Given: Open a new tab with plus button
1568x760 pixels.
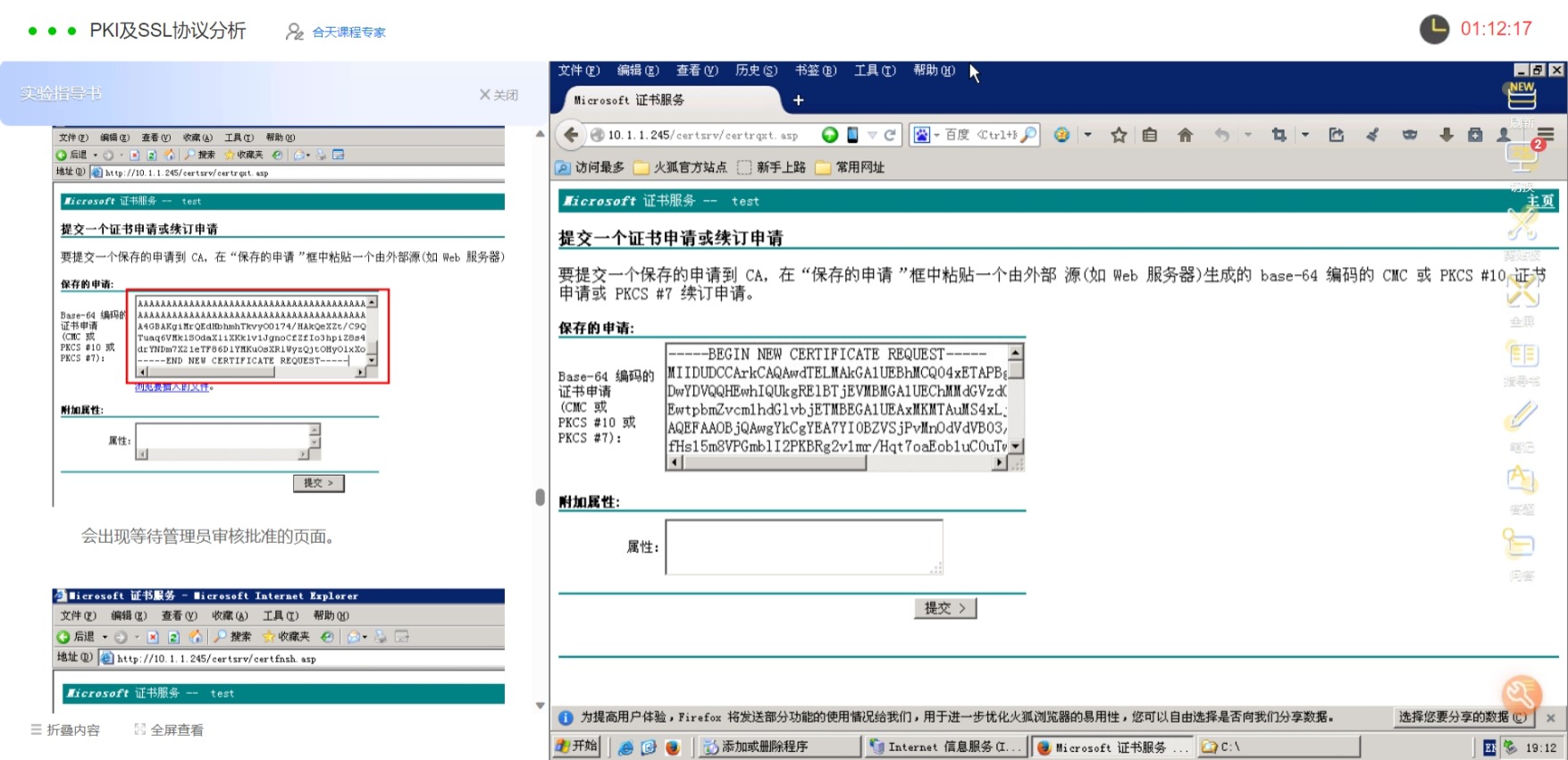Looking at the screenshot, I should 799,100.
